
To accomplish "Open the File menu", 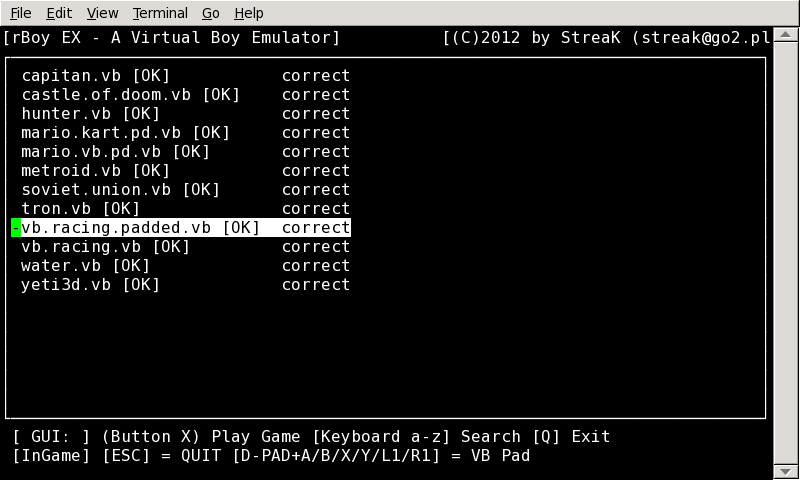I will (21, 13).
